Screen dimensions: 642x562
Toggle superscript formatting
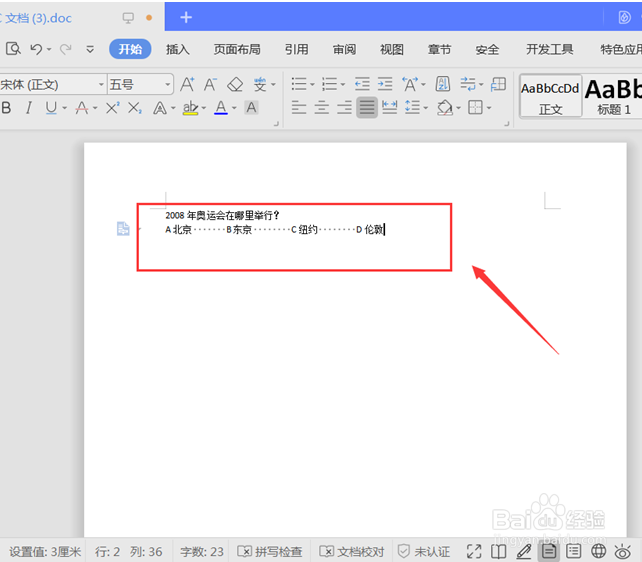pyautogui.click(x=112, y=108)
